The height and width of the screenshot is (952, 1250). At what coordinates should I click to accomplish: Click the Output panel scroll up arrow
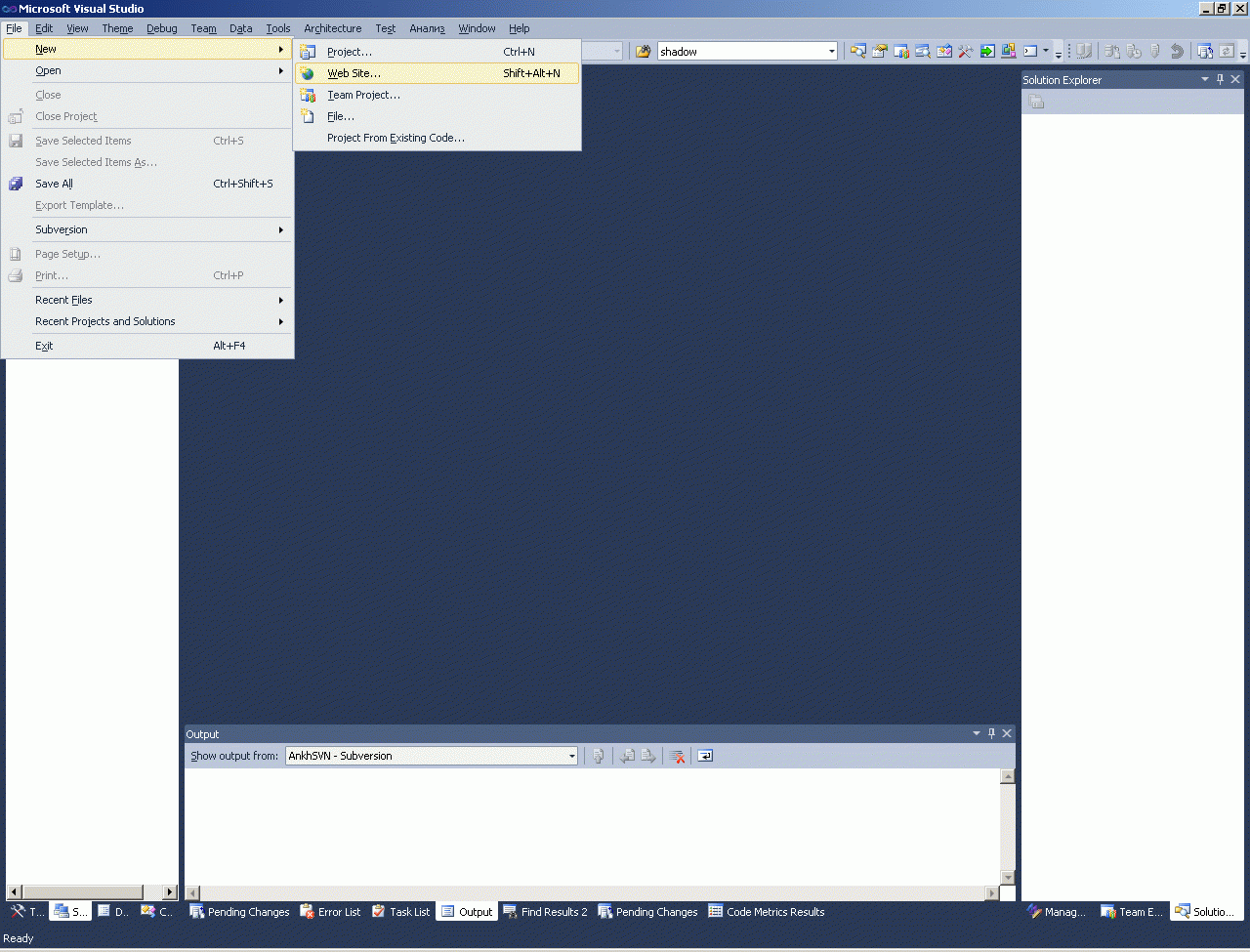pyautogui.click(x=1008, y=776)
